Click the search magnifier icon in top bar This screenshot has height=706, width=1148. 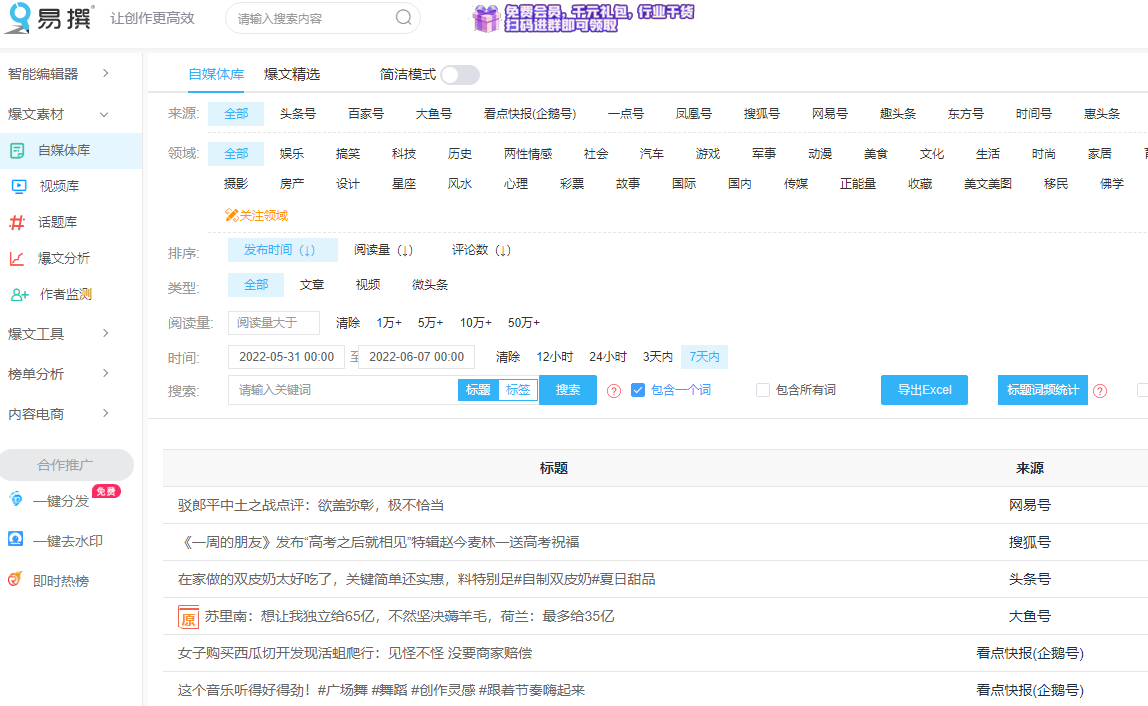pos(403,17)
